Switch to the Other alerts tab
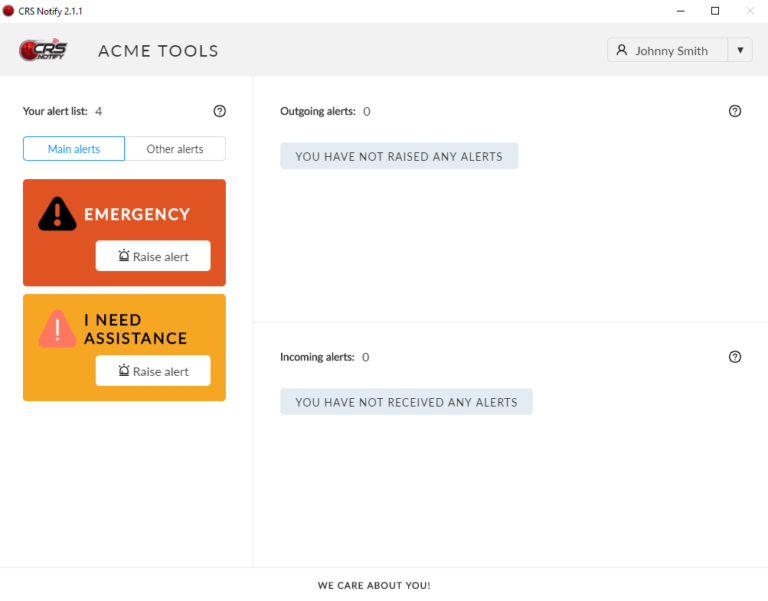Viewport: 768px width, 601px height. pos(175,149)
